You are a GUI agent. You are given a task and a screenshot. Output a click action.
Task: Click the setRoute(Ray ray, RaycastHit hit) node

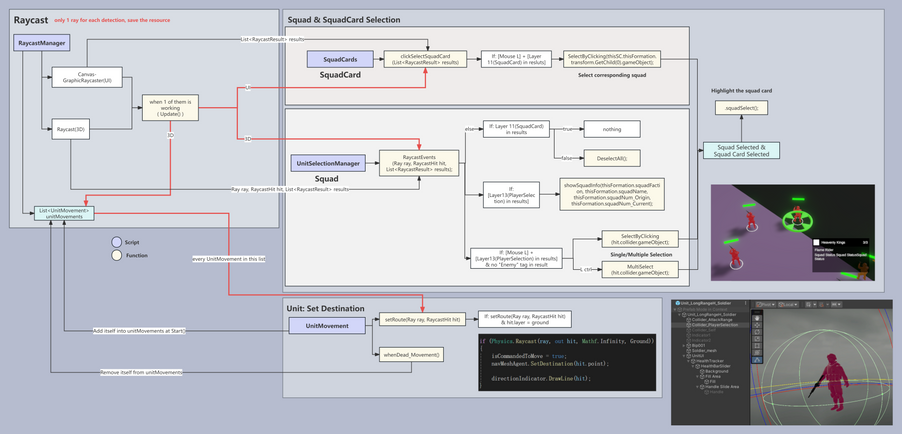pyautogui.click(x=422, y=318)
